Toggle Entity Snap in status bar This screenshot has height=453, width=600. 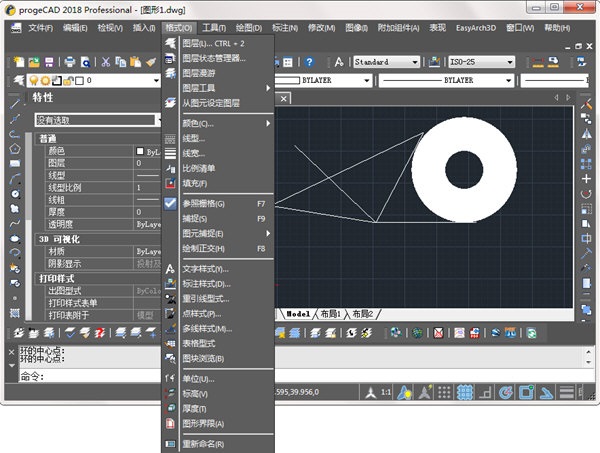coord(526,392)
